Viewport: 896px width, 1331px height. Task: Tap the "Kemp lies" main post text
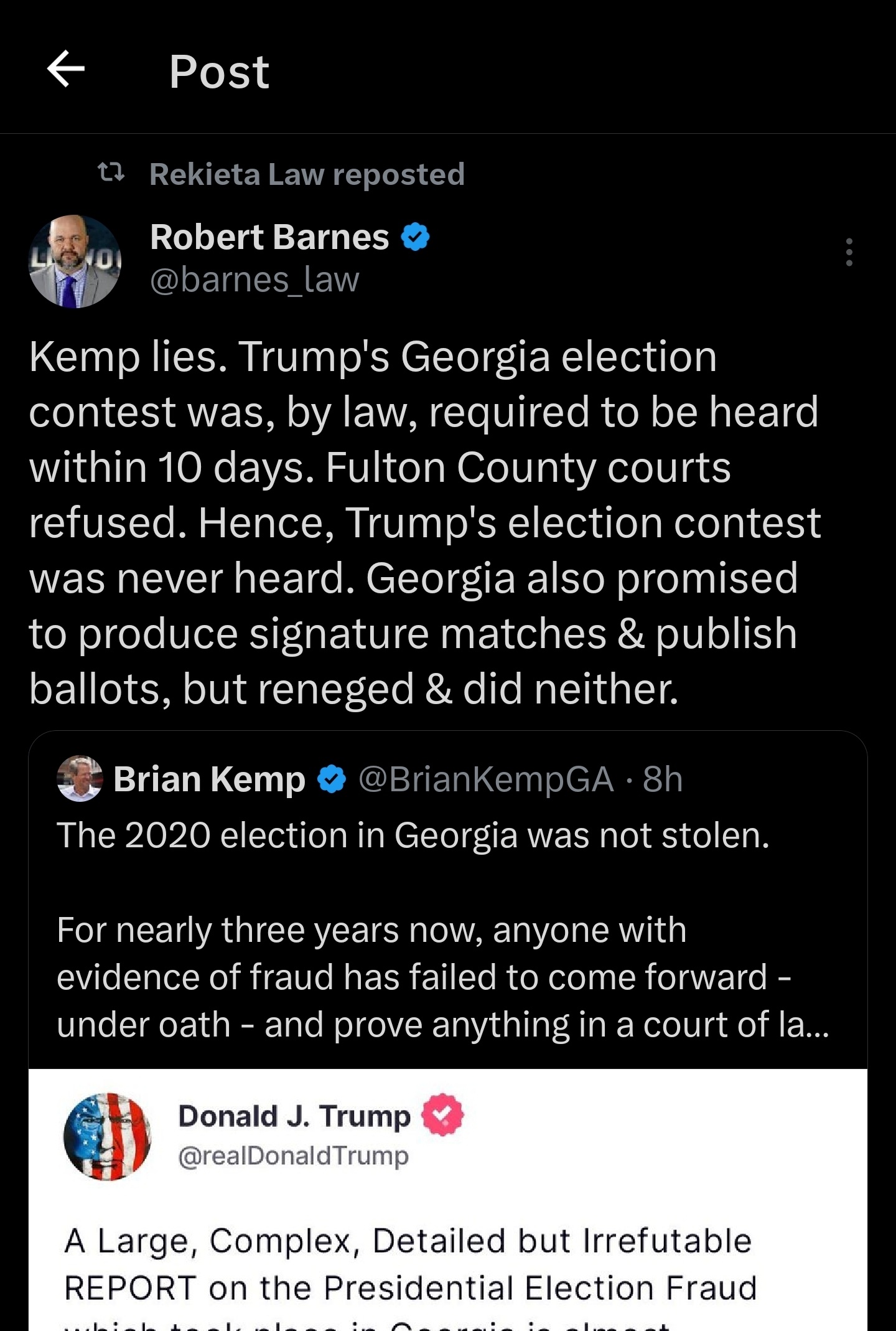(x=423, y=522)
